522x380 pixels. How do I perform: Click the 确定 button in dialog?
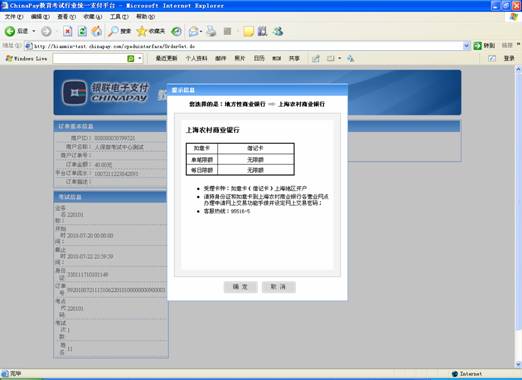tap(240, 287)
